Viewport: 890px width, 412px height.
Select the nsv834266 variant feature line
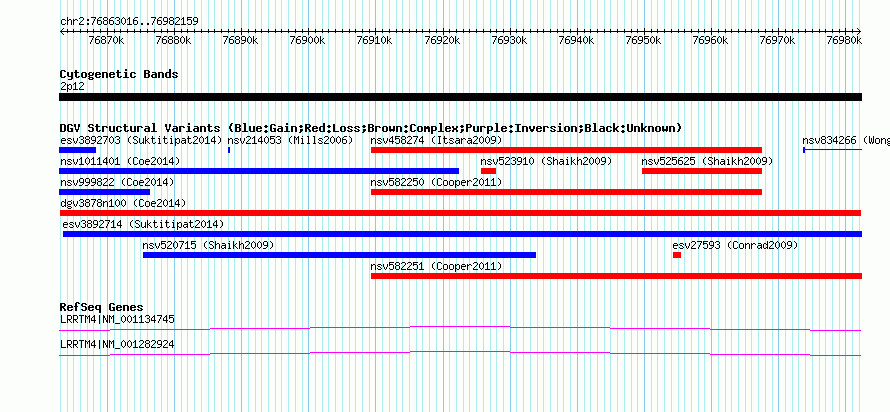[x=832, y=150]
